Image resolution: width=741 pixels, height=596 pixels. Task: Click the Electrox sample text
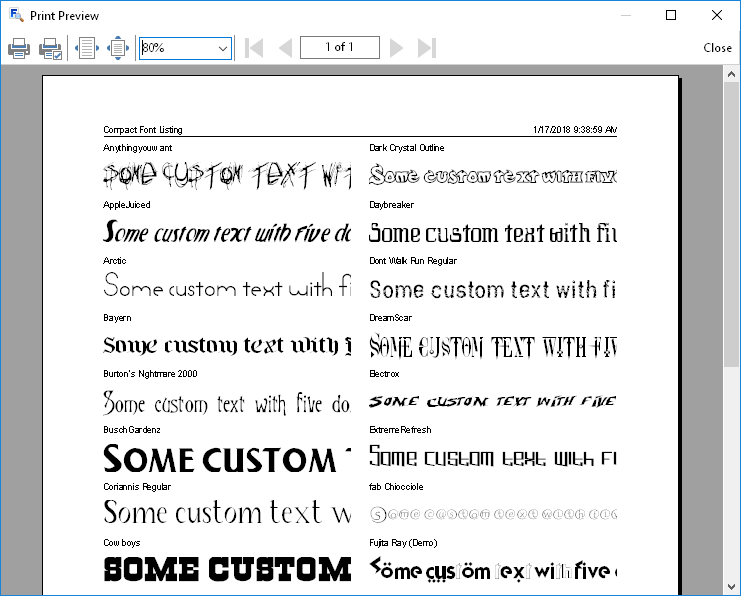(493, 401)
